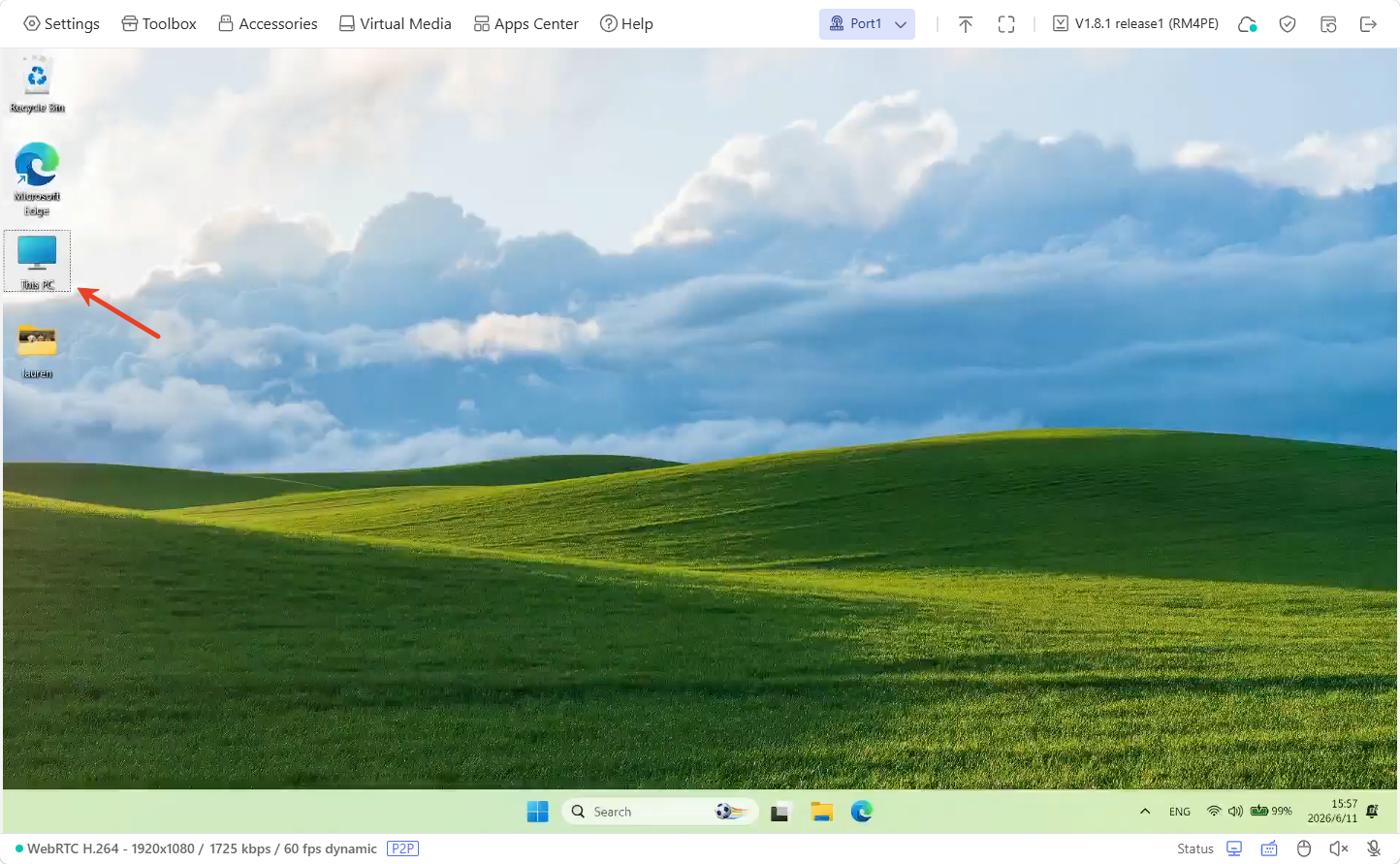The height and width of the screenshot is (864, 1400).
Task: Open the volume speaker tray icon
Action: [1235, 811]
